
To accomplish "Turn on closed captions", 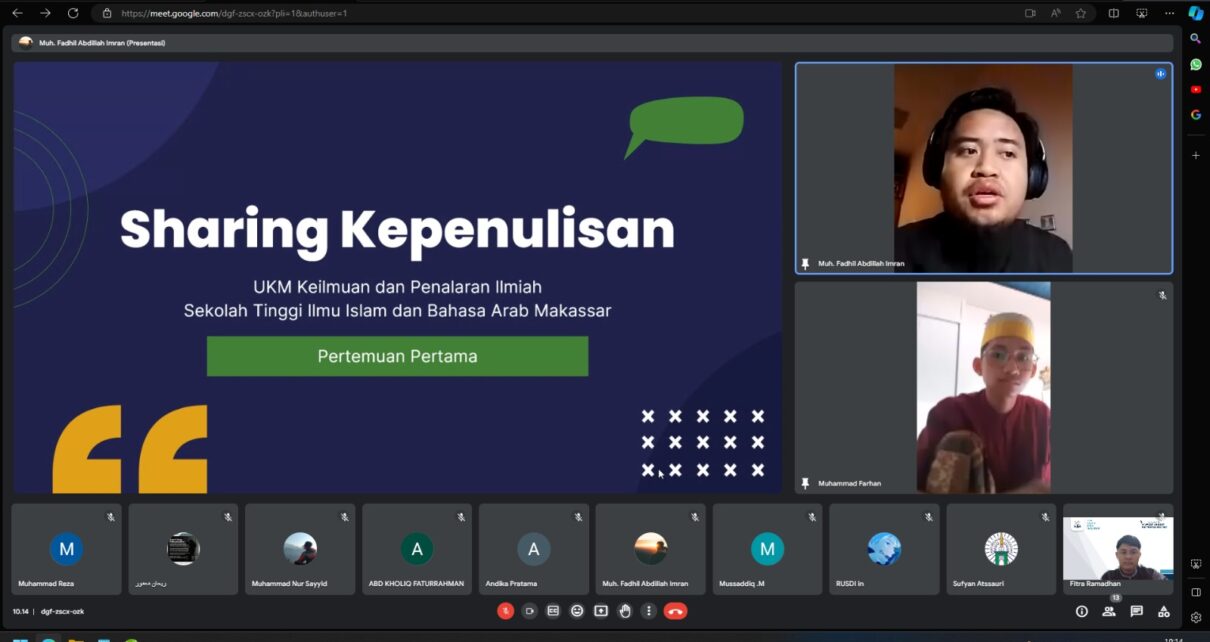I will (553, 611).
